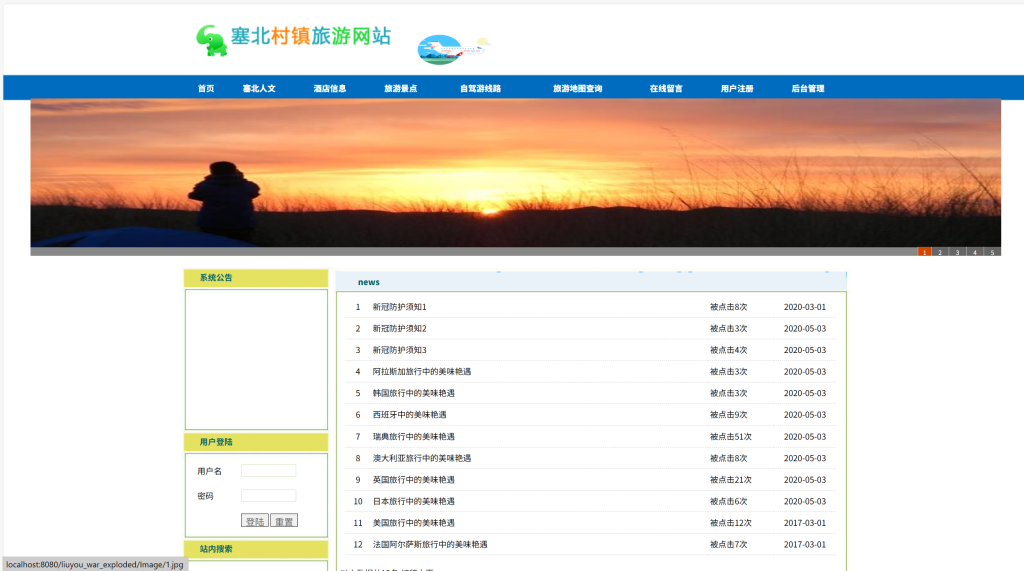Viewport: 1024px width, 571px height.
Task: Click the 被点击51次 hit count
Action: point(731,436)
